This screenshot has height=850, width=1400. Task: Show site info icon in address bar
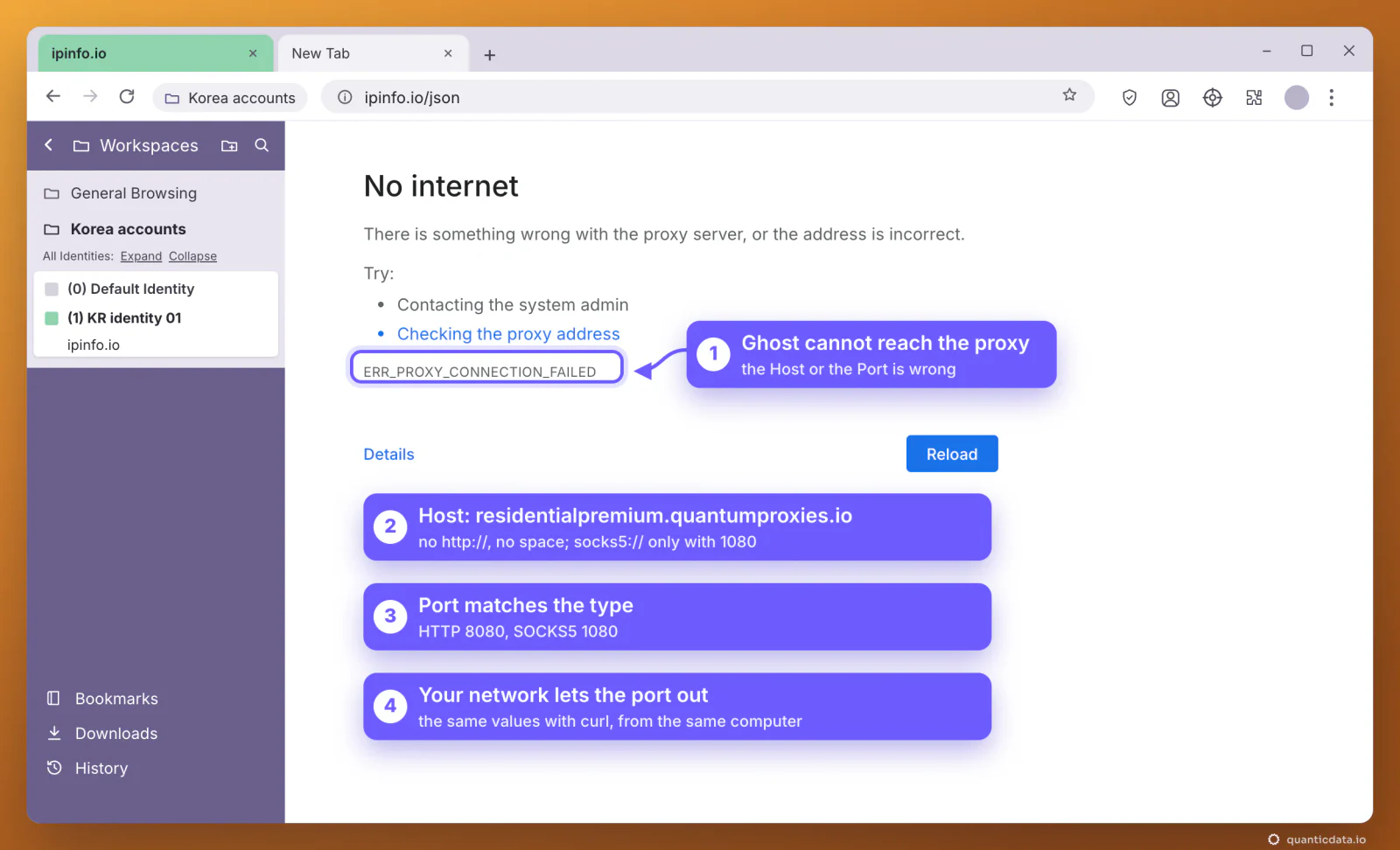coord(346,97)
